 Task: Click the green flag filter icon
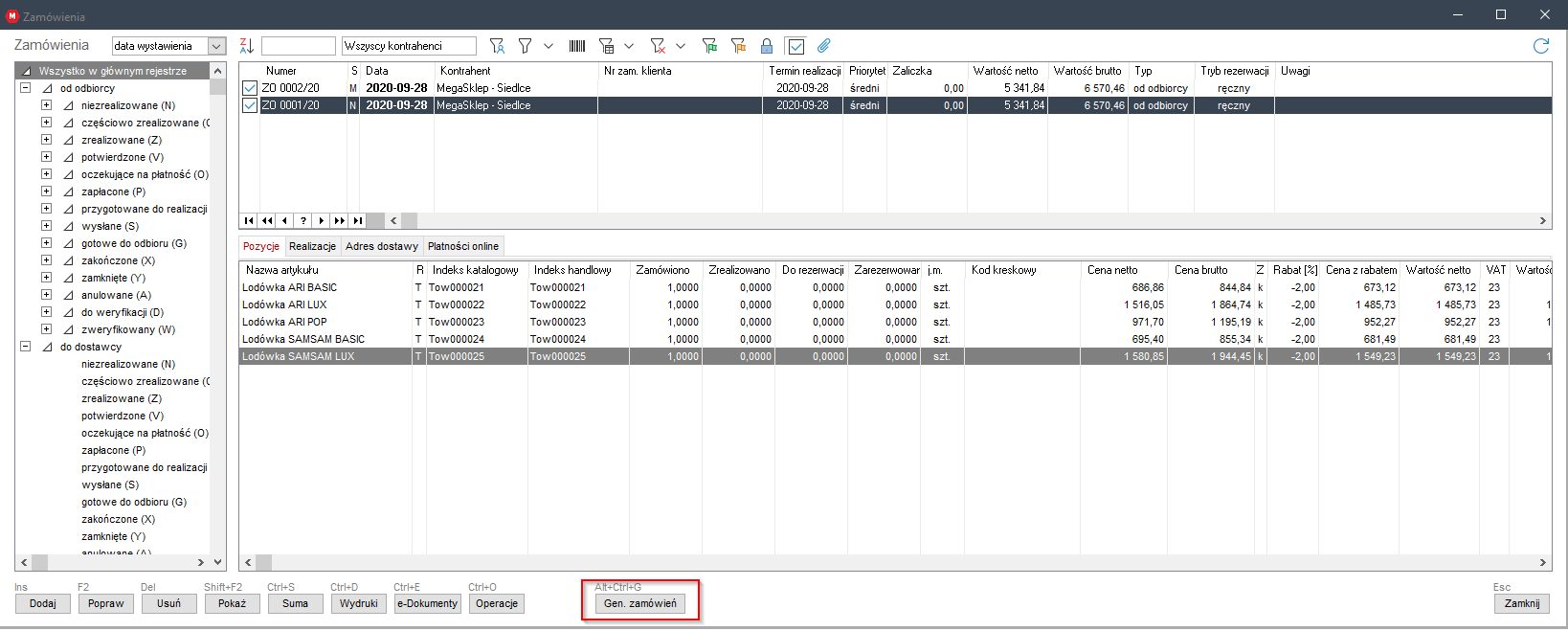pos(709,46)
